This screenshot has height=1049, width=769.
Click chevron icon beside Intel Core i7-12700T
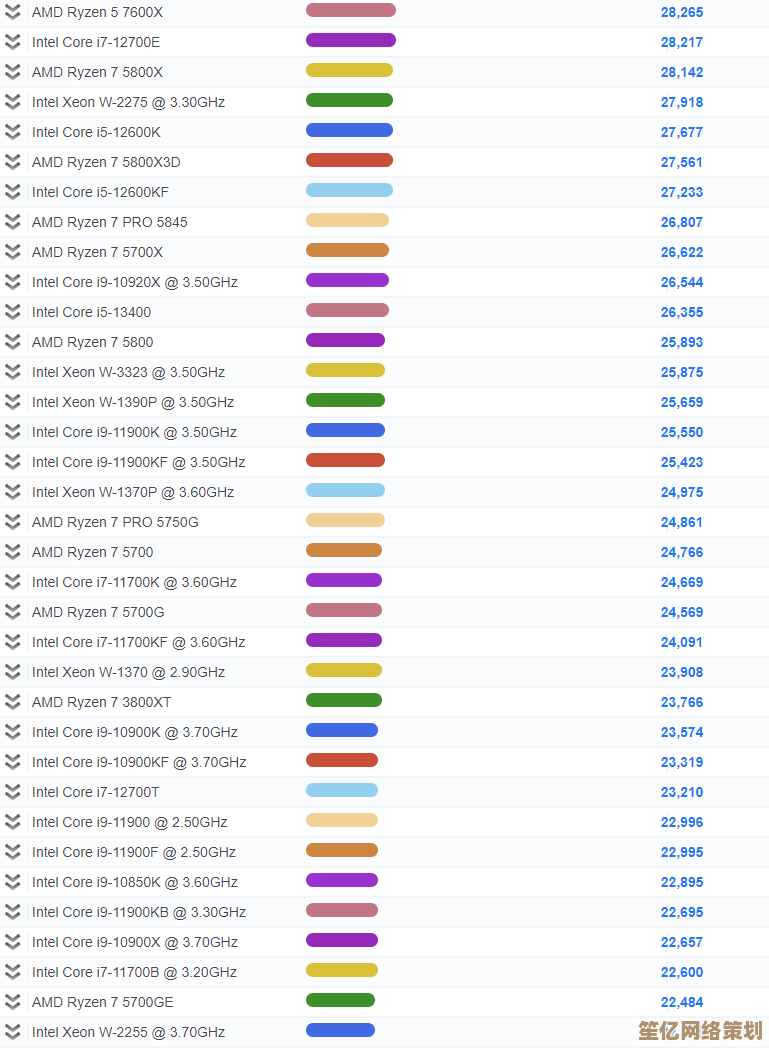click(x=12, y=792)
